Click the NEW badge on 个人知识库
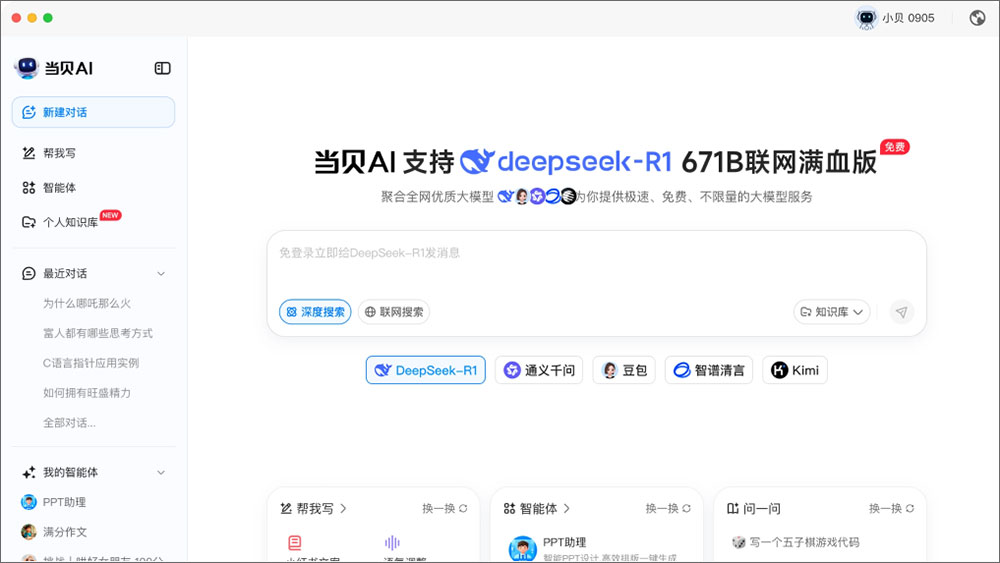 (110, 216)
